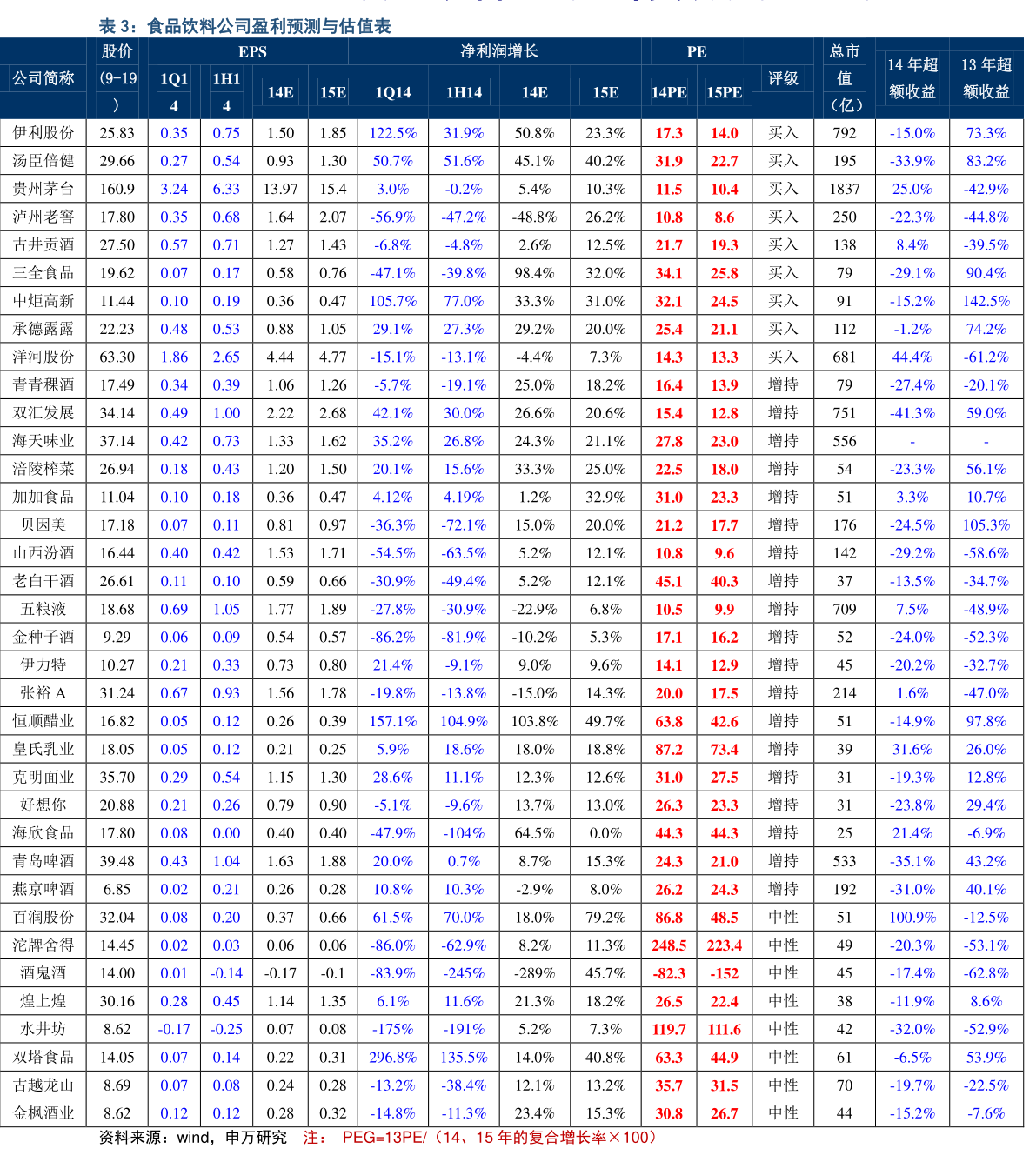Click company name 煌上煌
The width and height of the screenshot is (1036, 1162).
point(43,1001)
